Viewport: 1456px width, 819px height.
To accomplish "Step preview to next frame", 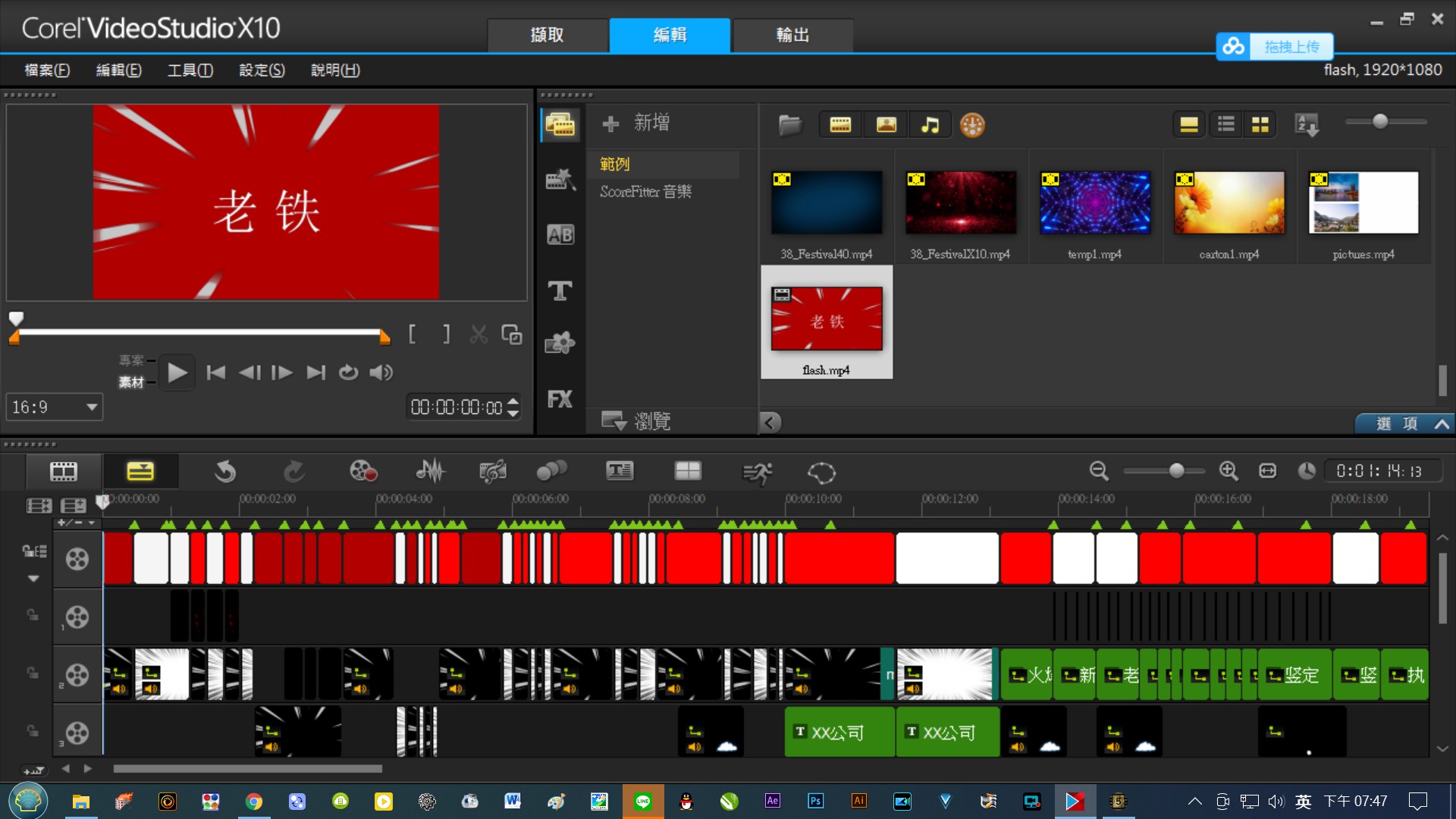I will 282,372.
